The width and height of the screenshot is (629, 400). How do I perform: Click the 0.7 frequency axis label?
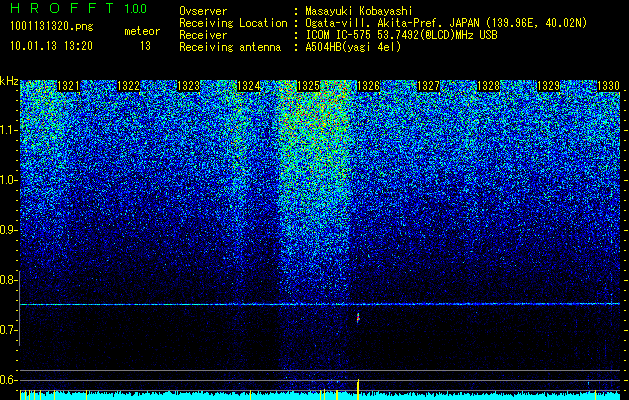click(x=8, y=330)
